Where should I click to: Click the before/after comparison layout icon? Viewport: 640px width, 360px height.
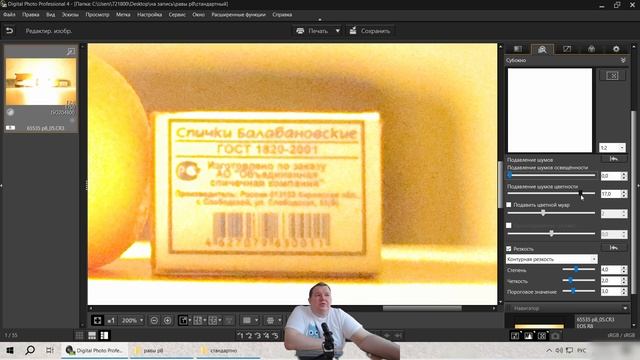tap(198, 320)
